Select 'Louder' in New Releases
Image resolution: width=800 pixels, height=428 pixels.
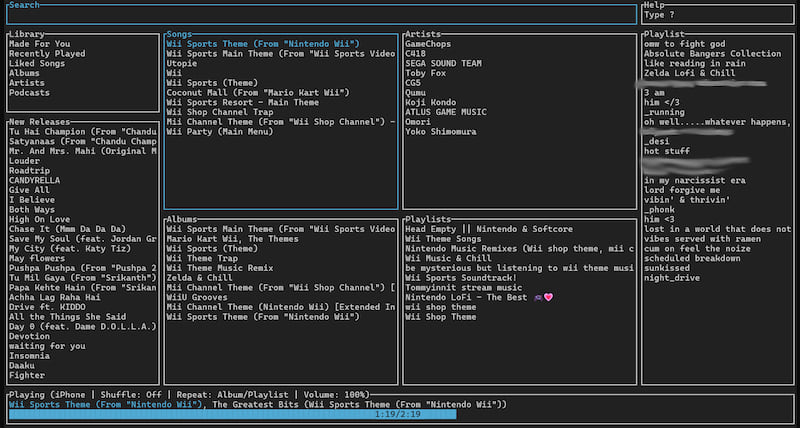coord(24,161)
